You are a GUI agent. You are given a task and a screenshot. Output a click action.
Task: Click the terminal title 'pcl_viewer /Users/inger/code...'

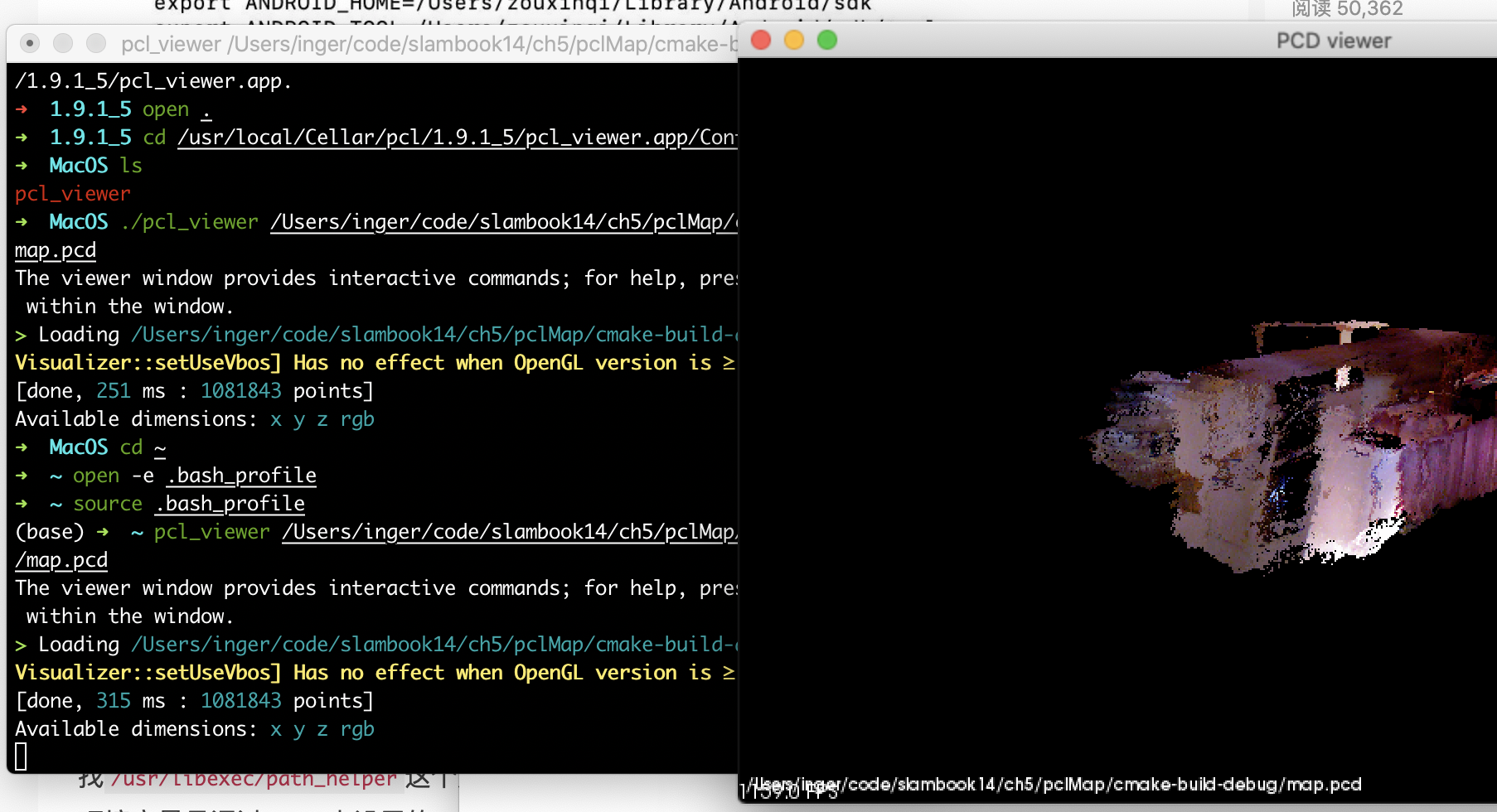[429, 44]
